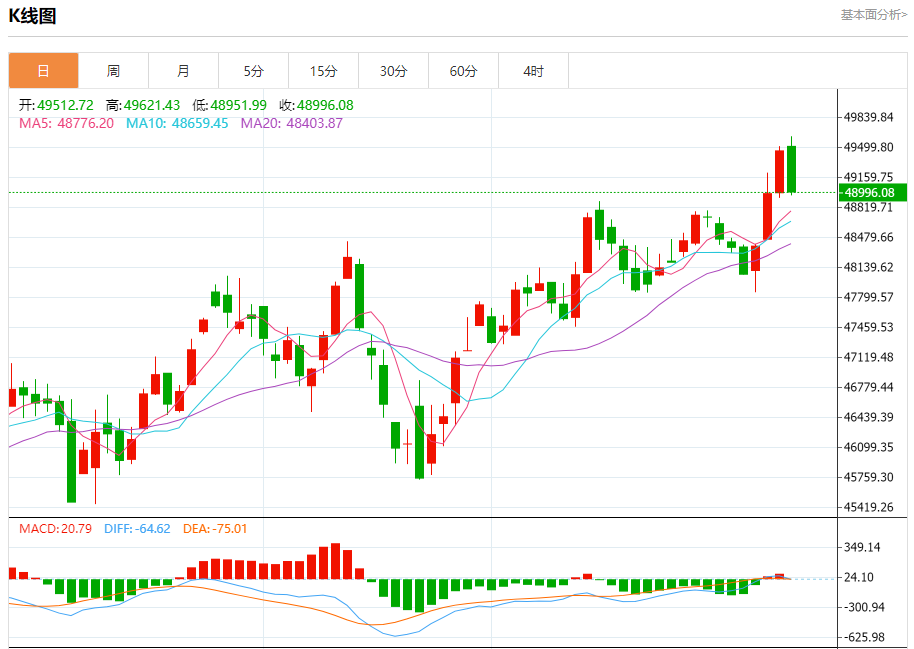This screenshot has height=649, width=914.
Task: Switch to the 月 monthly tab
Action: pos(184,71)
